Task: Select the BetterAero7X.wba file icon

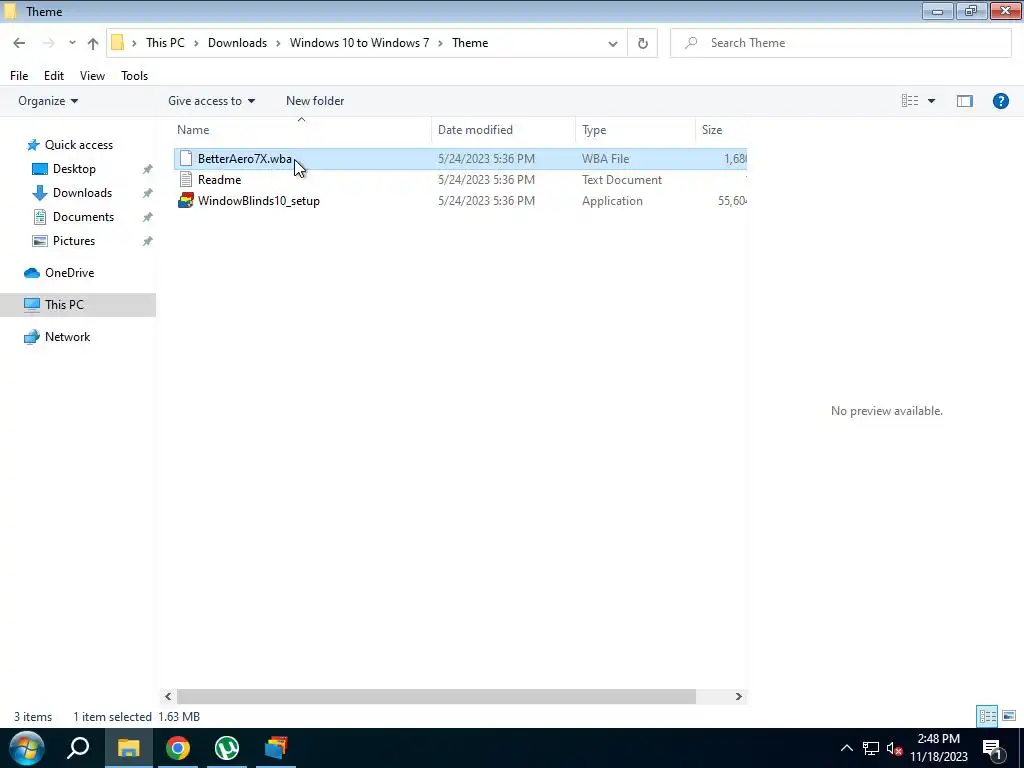Action: pyautogui.click(x=186, y=159)
